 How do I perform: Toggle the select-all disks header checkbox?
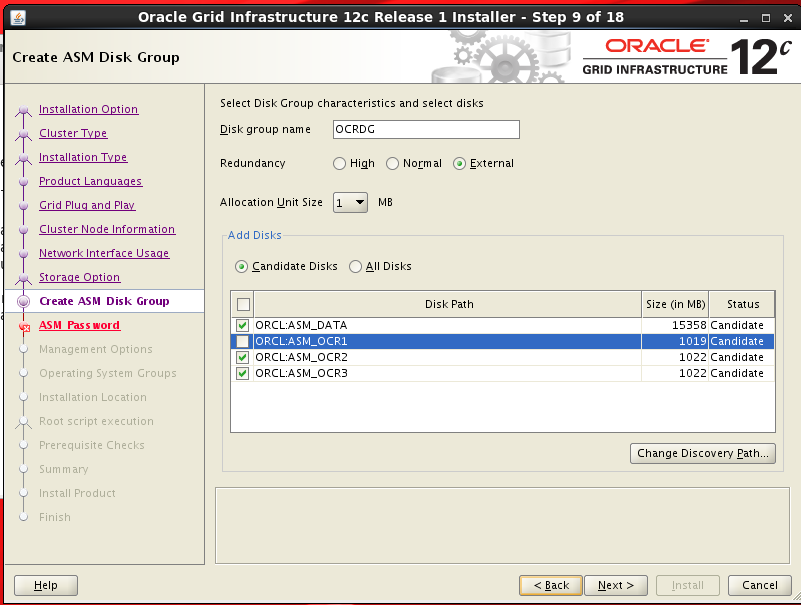coord(243,305)
